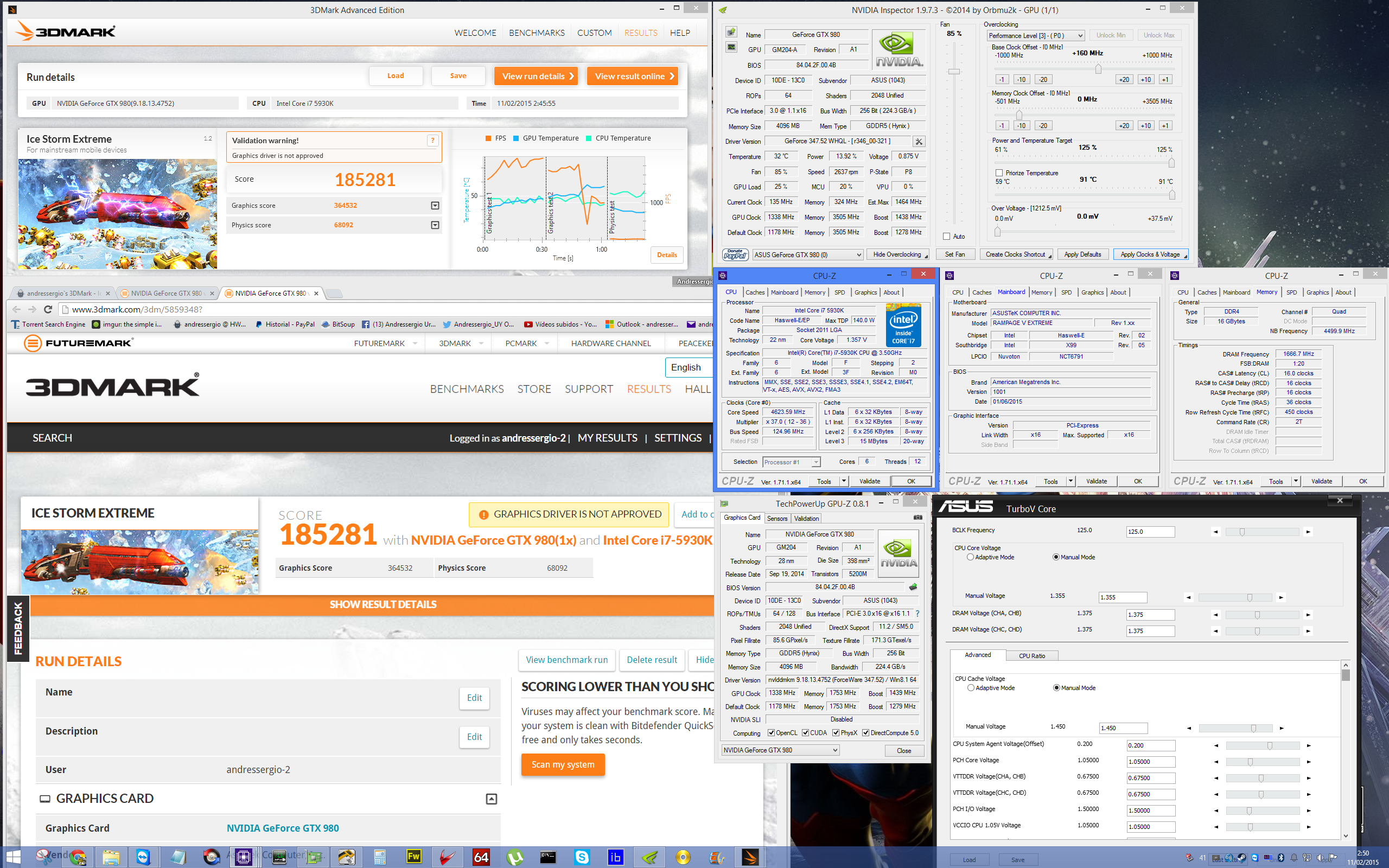This screenshot has width=1389, height=868.
Task: Click View result online button
Action: click(x=633, y=76)
